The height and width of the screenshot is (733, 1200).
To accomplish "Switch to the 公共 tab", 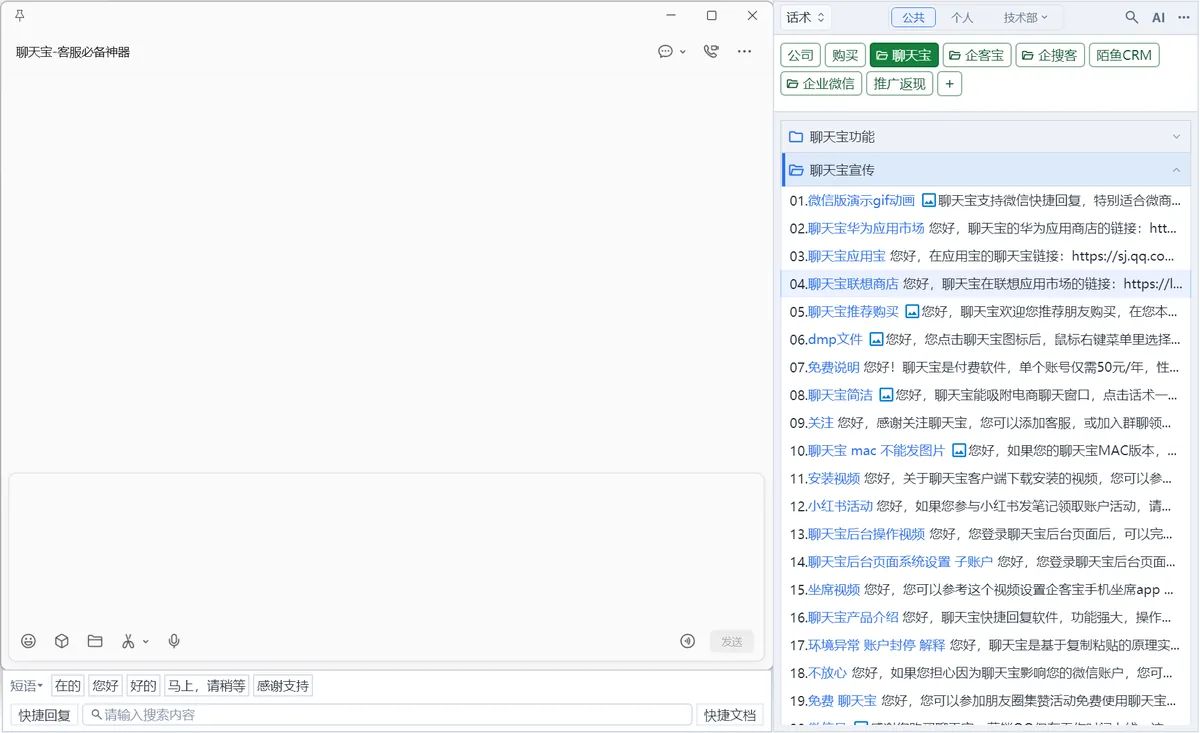I will (x=914, y=17).
